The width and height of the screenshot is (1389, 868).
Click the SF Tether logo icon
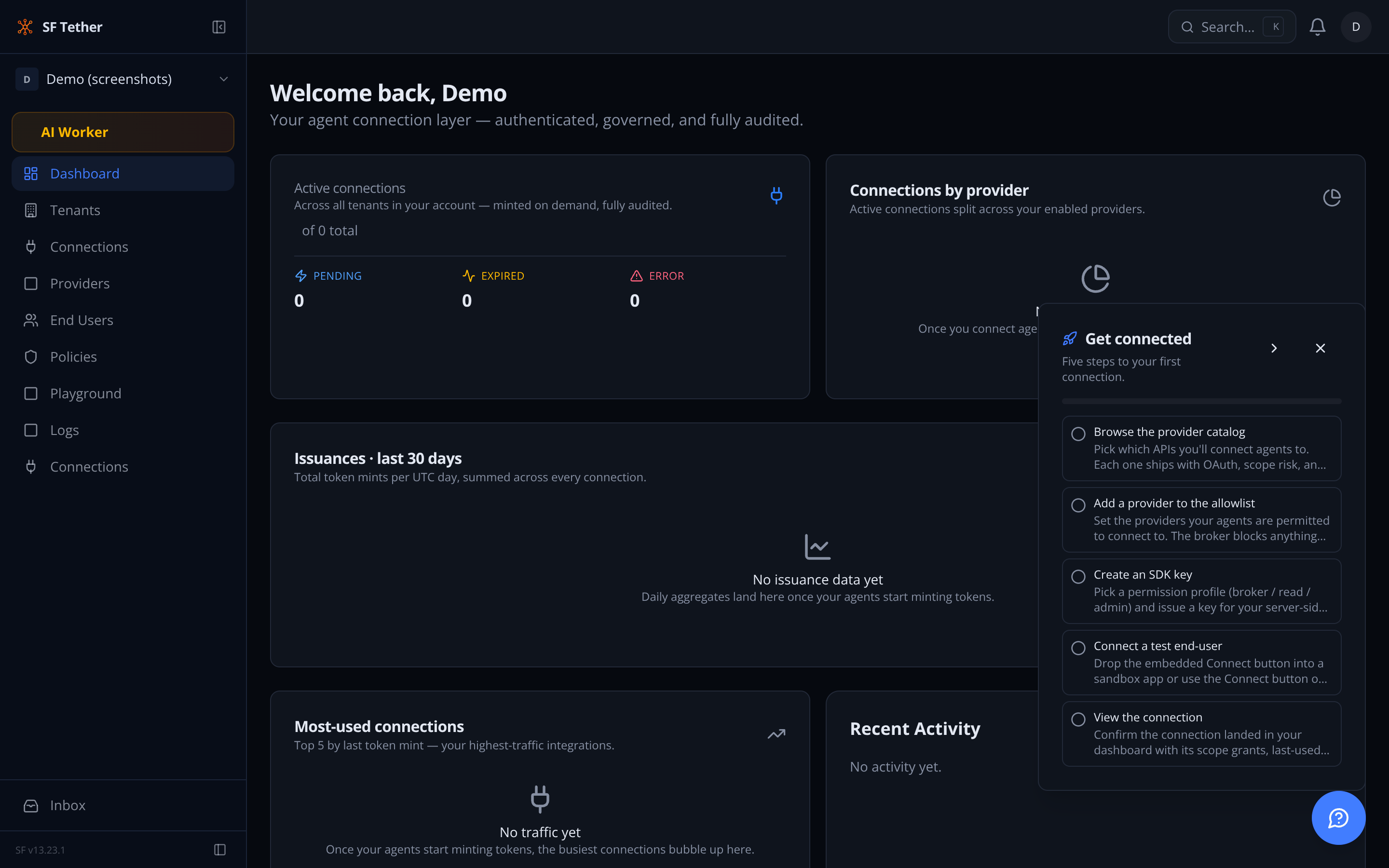click(x=25, y=27)
